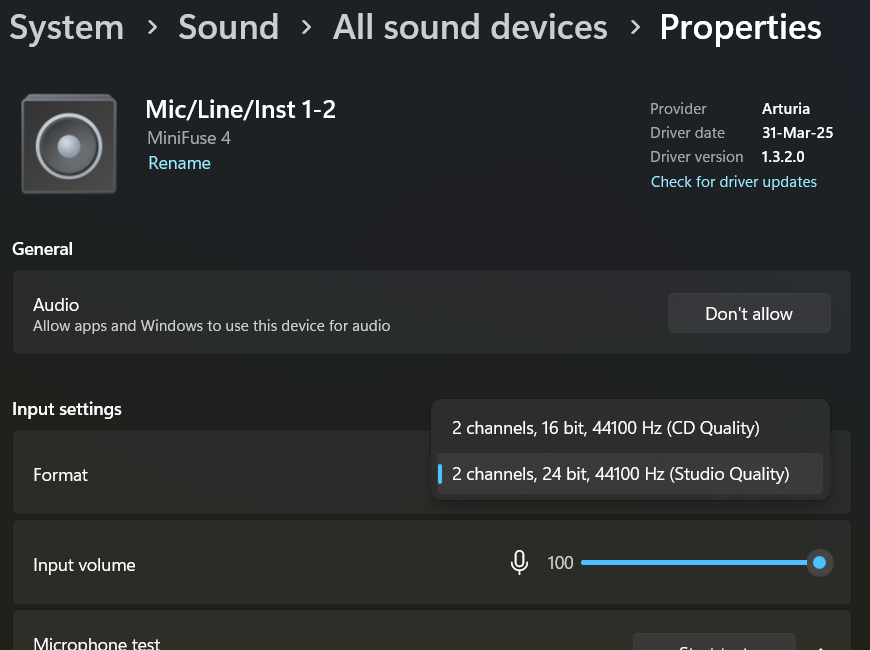Click the speaker device icon
Viewport: 870px width, 650px height.
[x=69, y=144]
